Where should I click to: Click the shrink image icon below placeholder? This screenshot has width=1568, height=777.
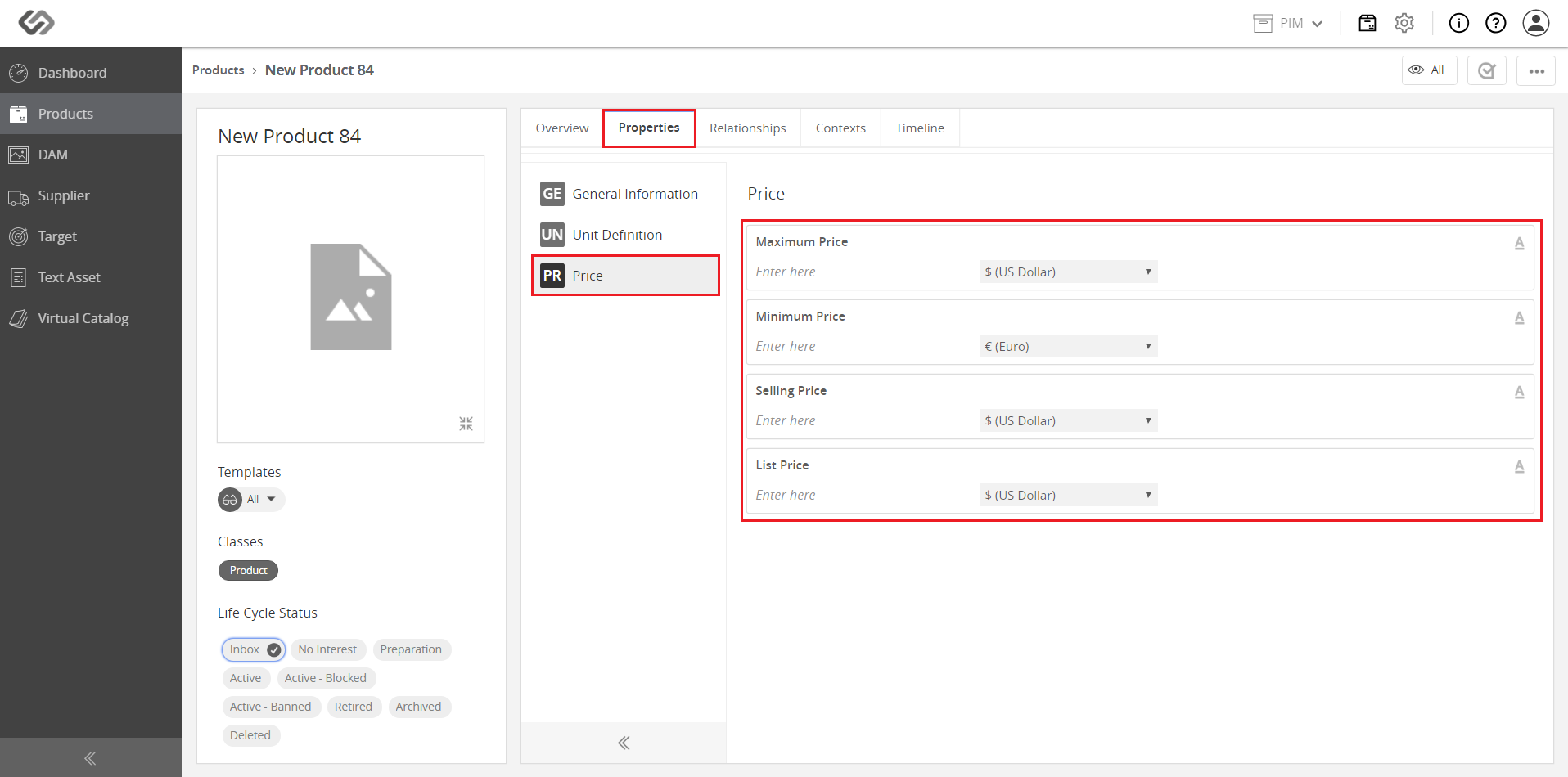click(466, 424)
